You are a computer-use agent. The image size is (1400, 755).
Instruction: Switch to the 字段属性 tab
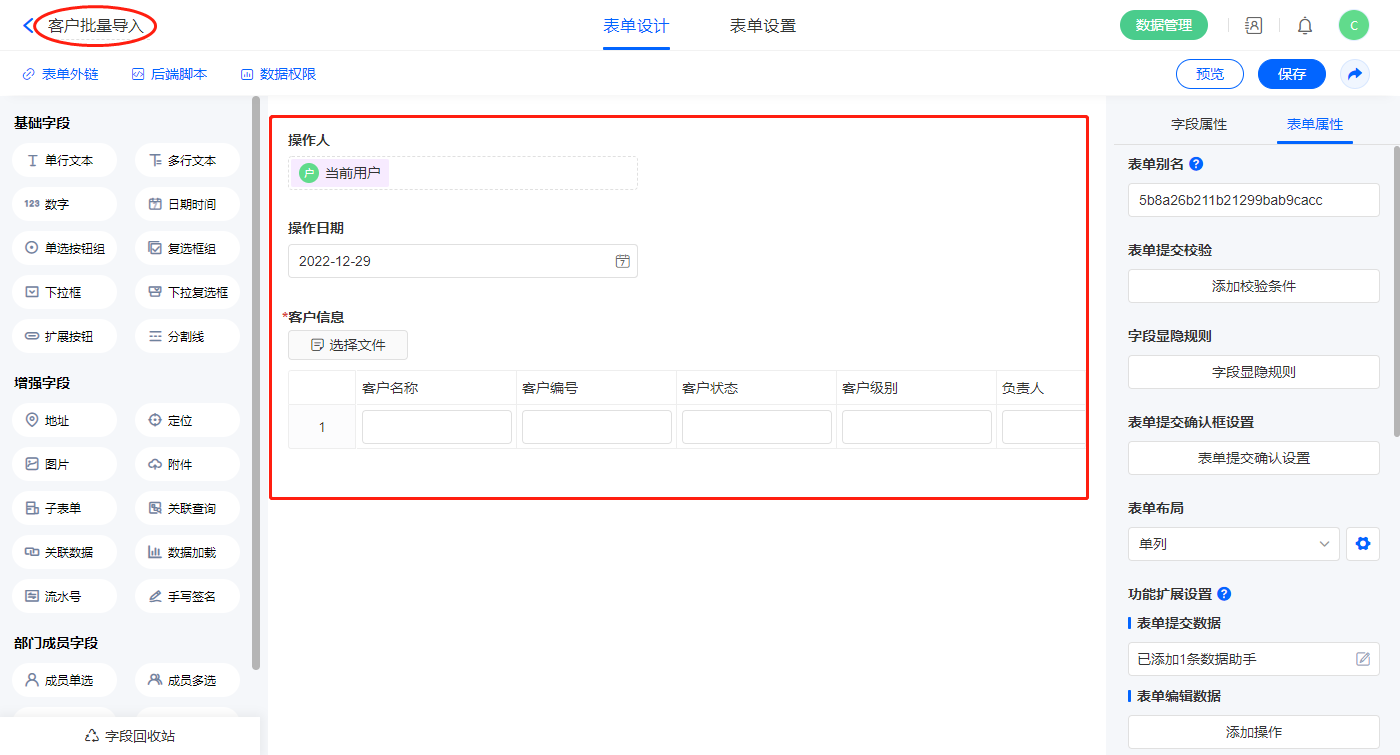(x=1198, y=125)
